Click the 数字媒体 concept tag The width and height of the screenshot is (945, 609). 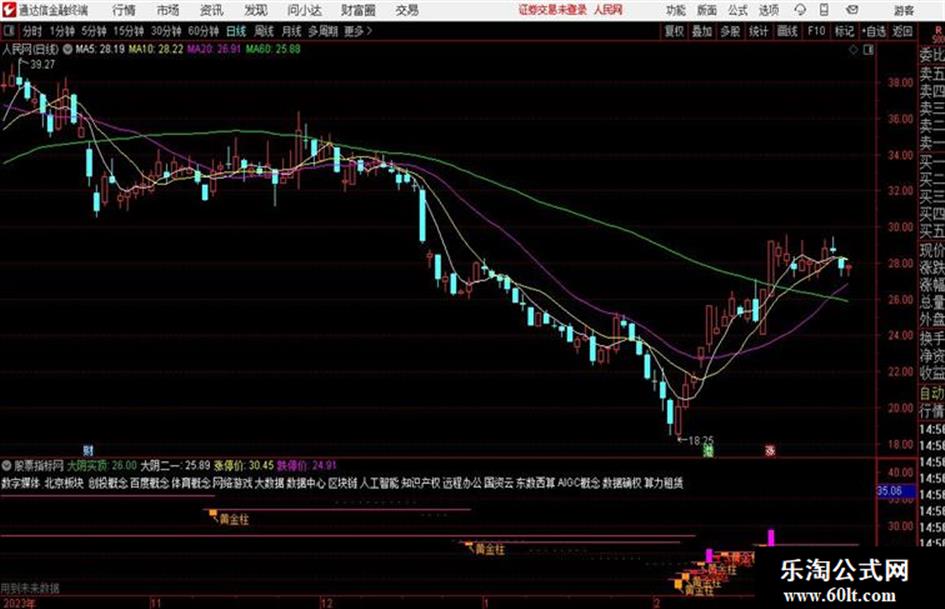(20, 483)
